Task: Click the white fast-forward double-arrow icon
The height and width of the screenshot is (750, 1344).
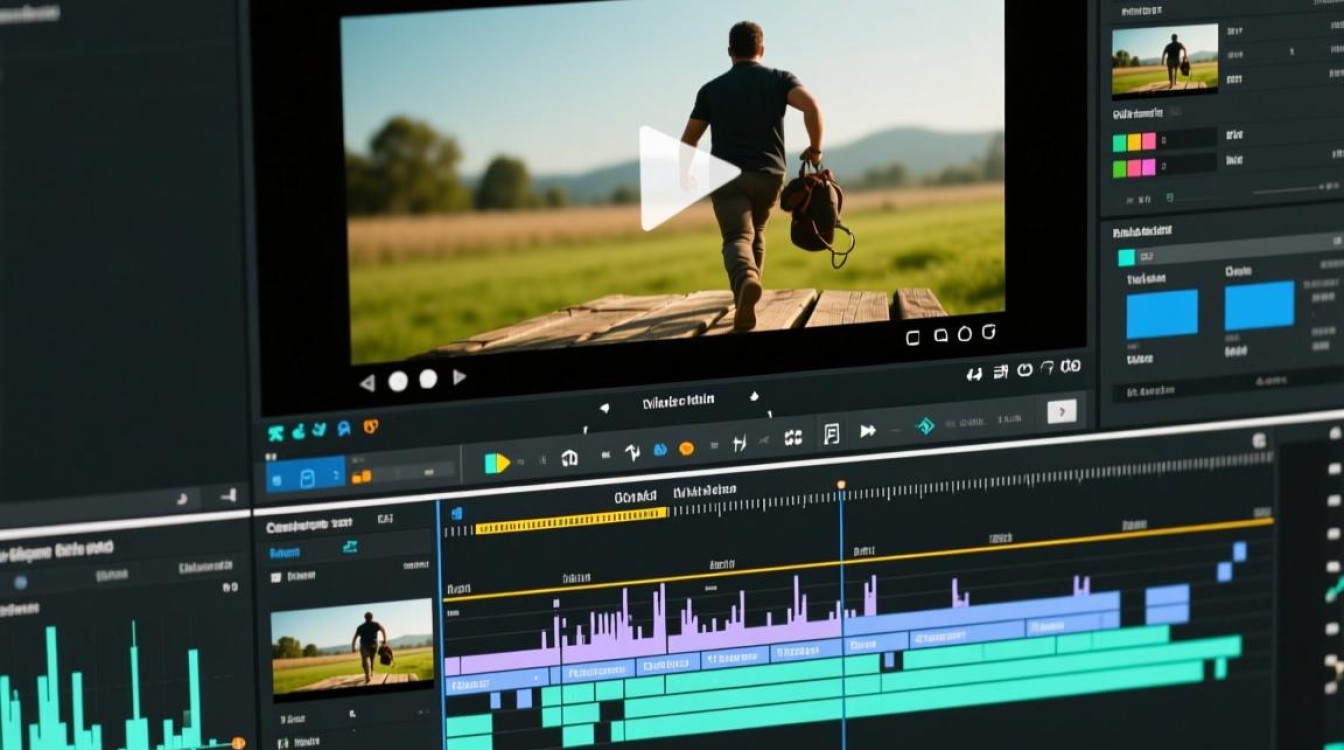Action: (x=868, y=431)
